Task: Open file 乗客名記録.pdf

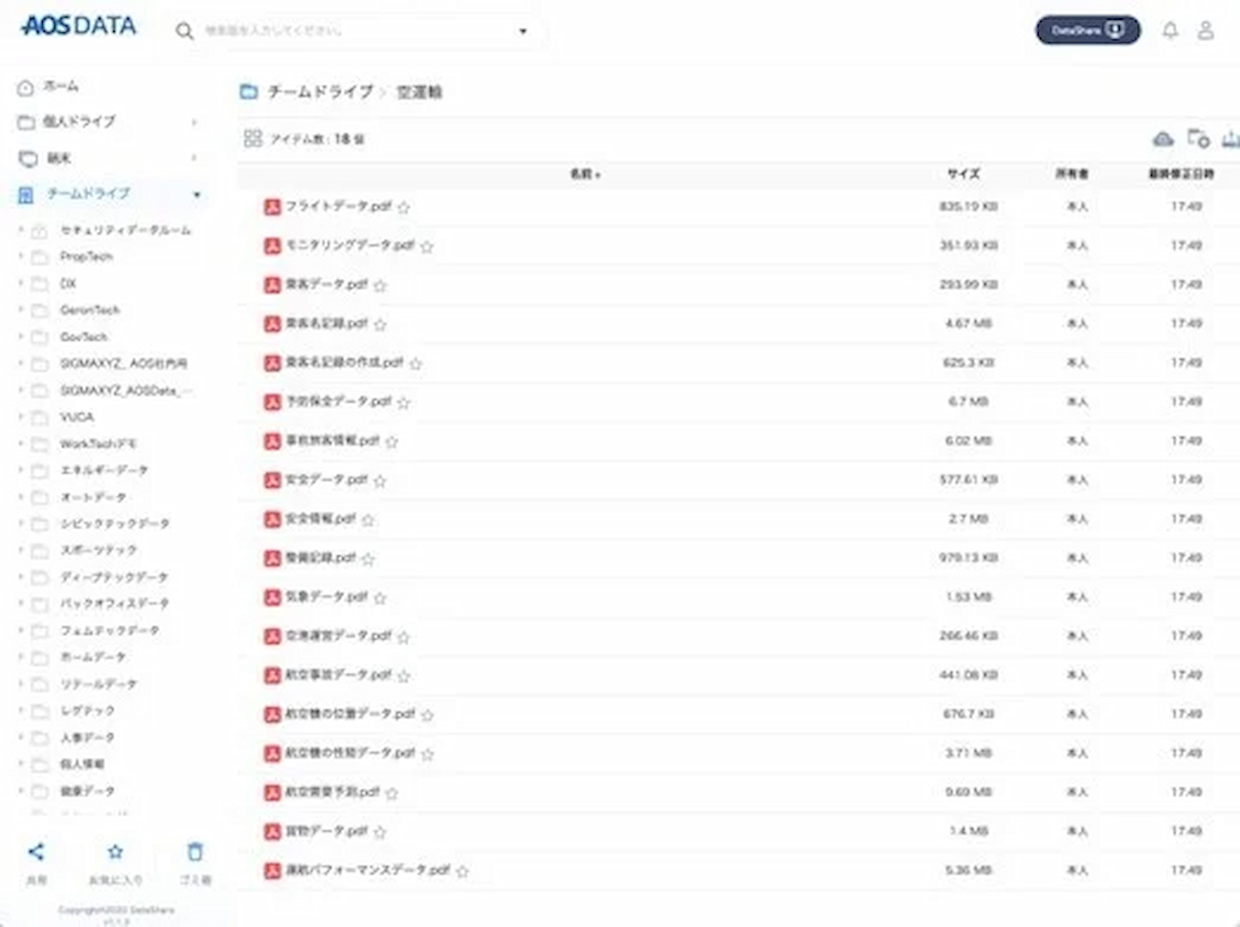Action: [x=326, y=323]
